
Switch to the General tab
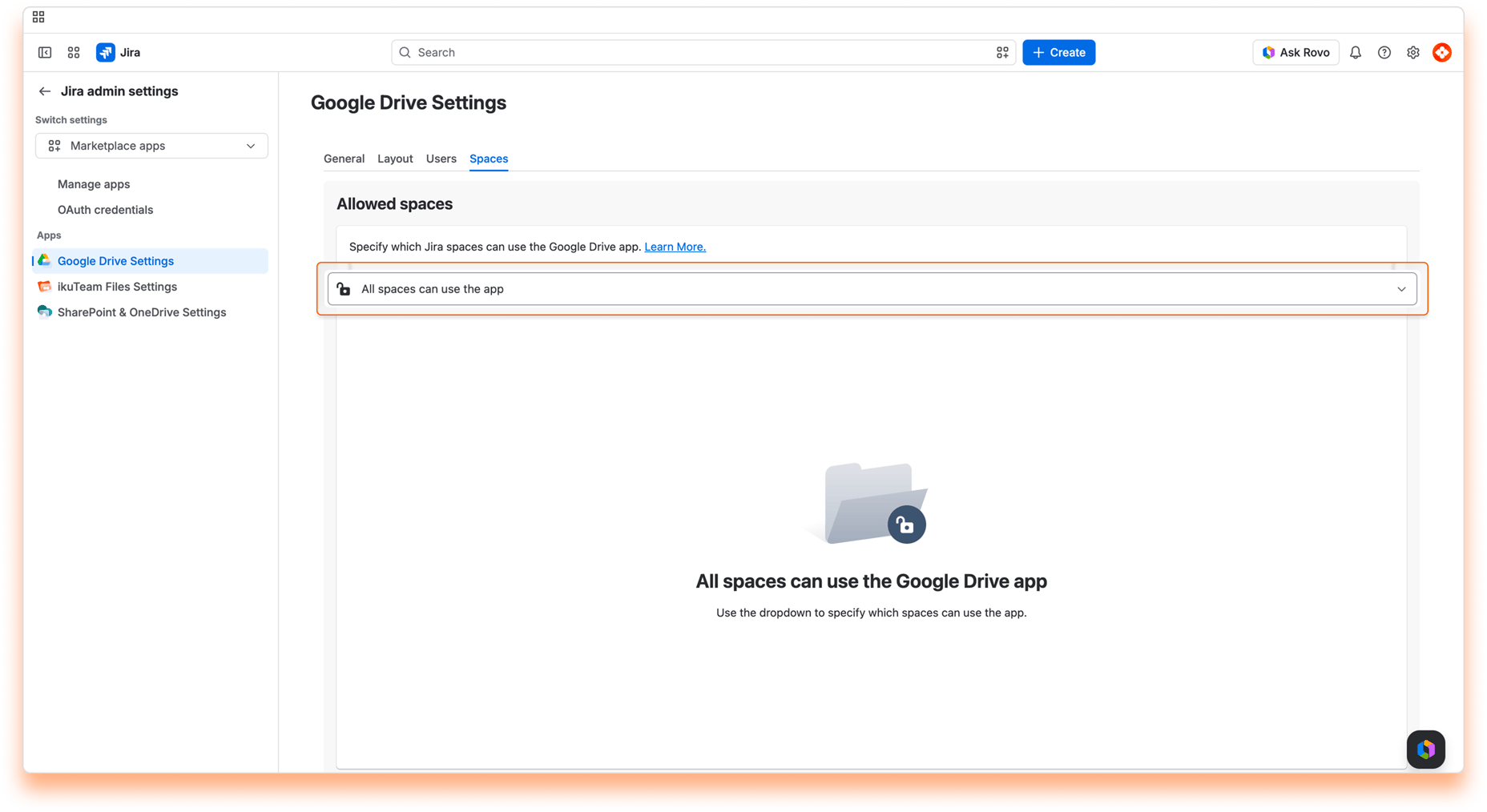pos(344,159)
